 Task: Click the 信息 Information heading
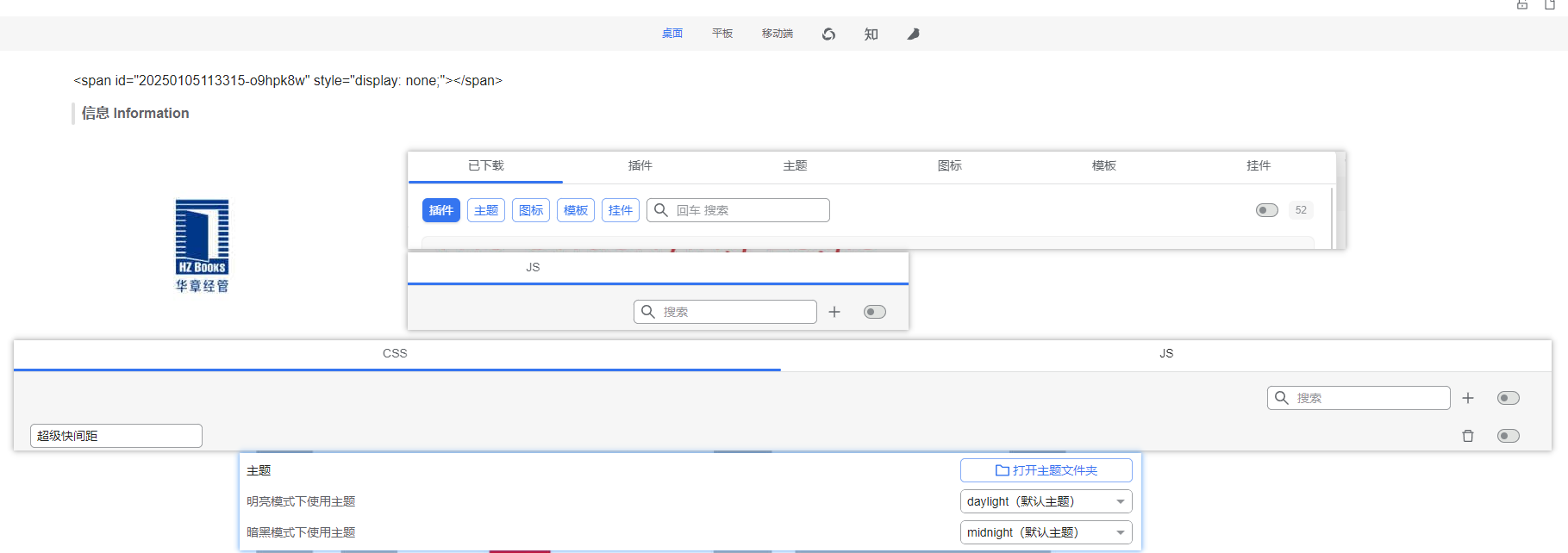coord(135,113)
